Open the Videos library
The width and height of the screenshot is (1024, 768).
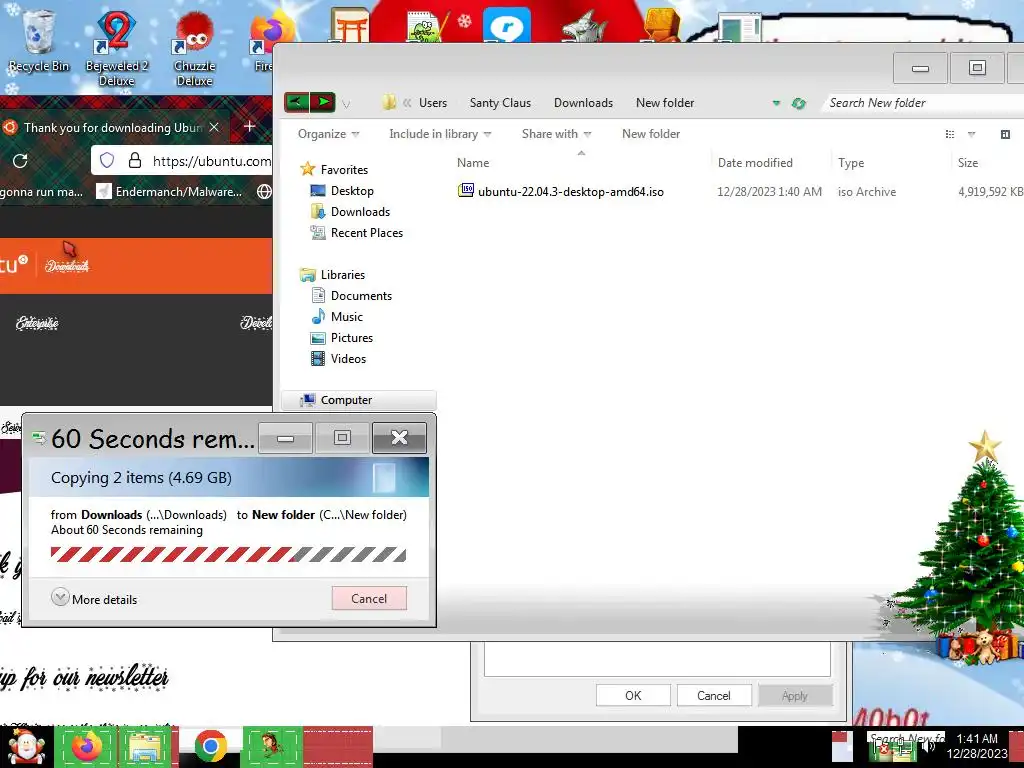(x=348, y=359)
